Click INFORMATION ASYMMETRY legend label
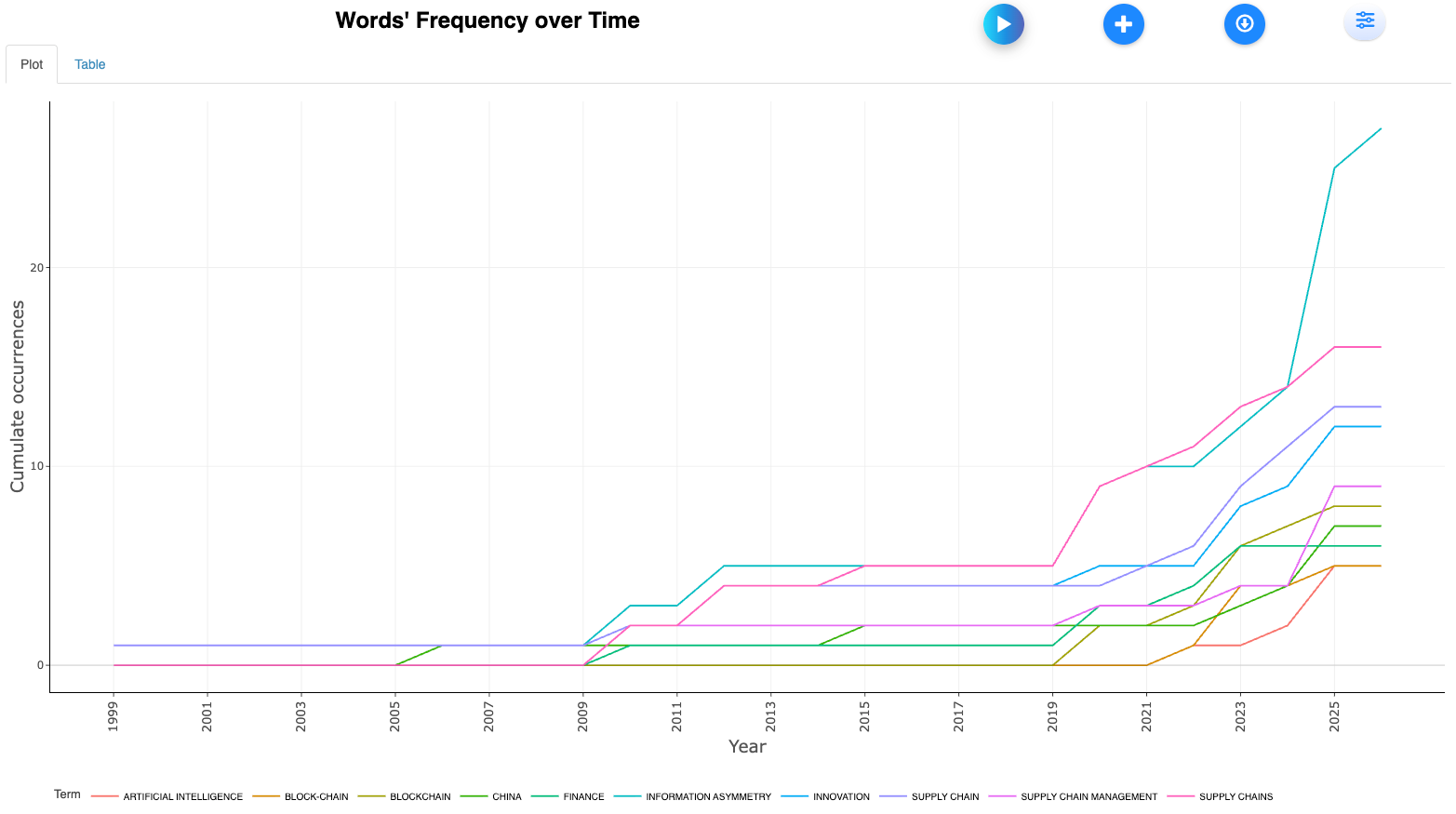 [708, 797]
